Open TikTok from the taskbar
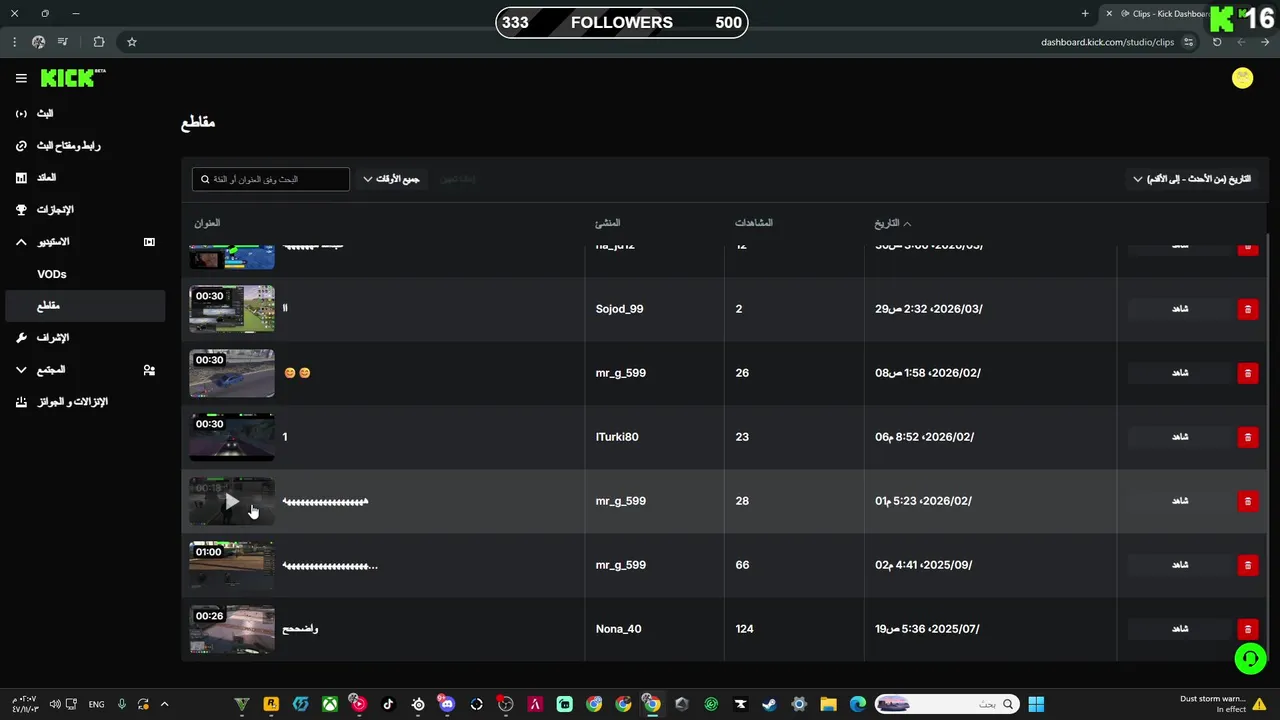The height and width of the screenshot is (720, 1280). click(388, 704)
